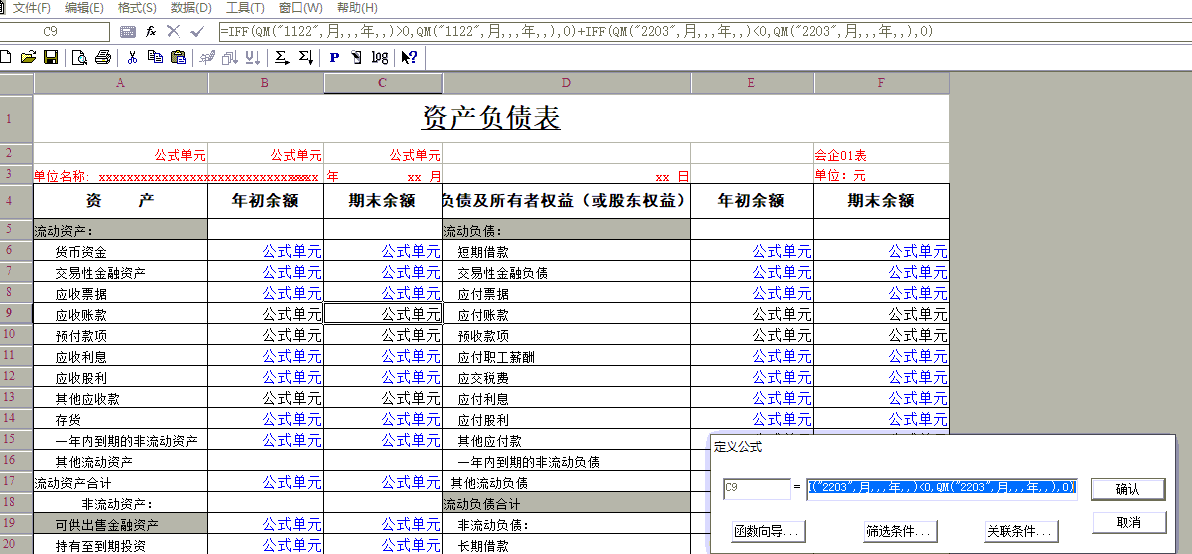
Task: Select 期末余额 formula cell for 短期借款
Action: pyautogui.click(x=881, y=251)
